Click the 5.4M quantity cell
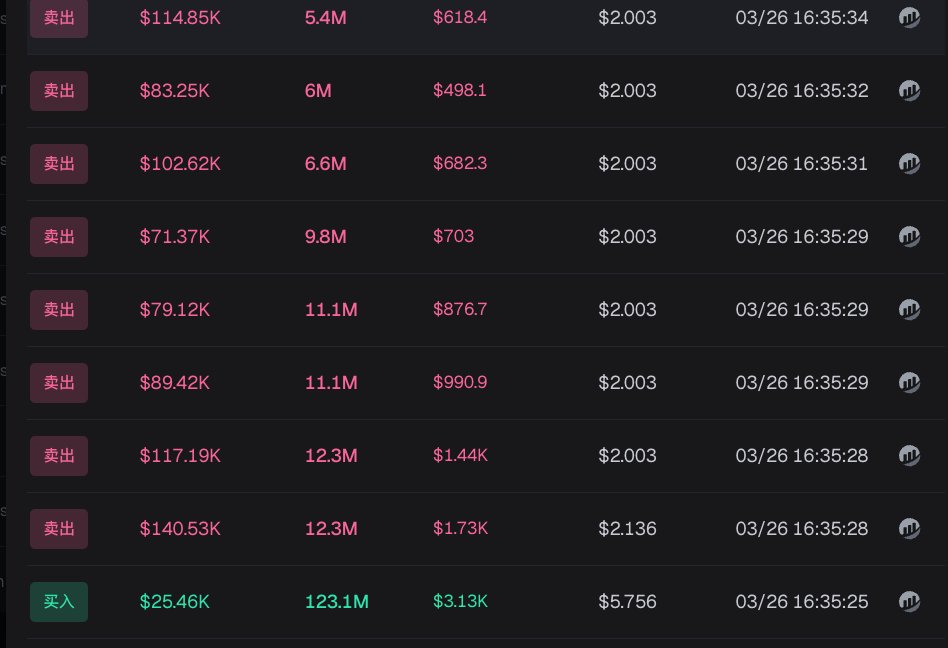Screen dimensions: 948x648 326,18
